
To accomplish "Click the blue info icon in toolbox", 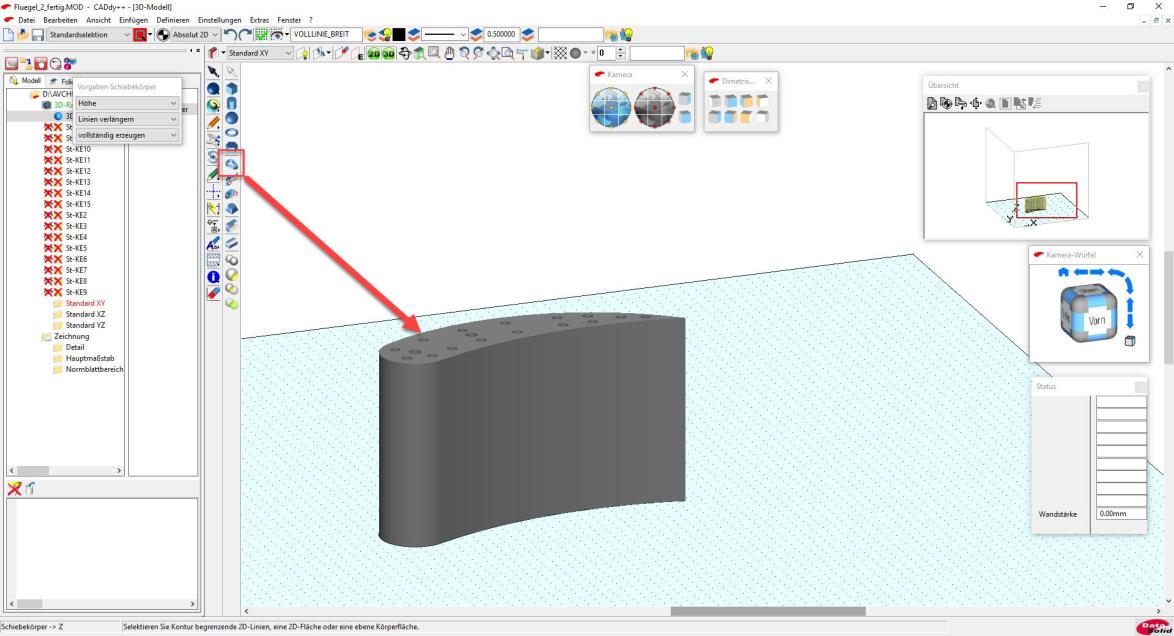I will coord(213,277).
